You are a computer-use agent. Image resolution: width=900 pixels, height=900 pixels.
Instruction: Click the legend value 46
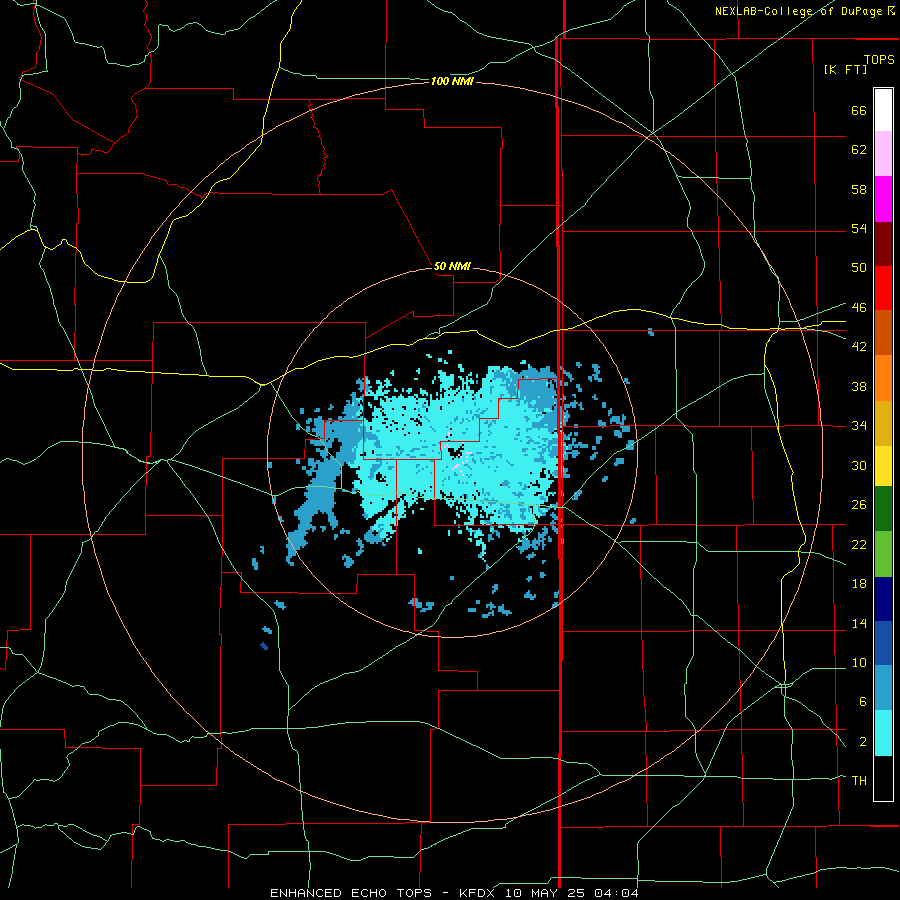tap(859, 307)
